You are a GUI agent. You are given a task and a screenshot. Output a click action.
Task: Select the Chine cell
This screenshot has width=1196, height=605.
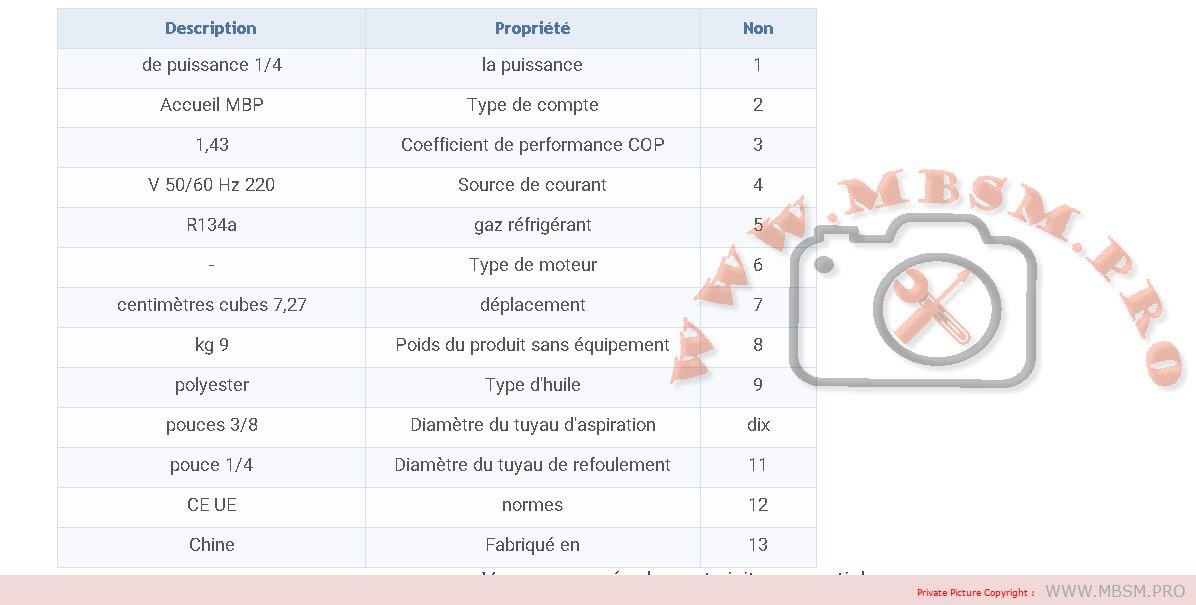coord(211,545)
